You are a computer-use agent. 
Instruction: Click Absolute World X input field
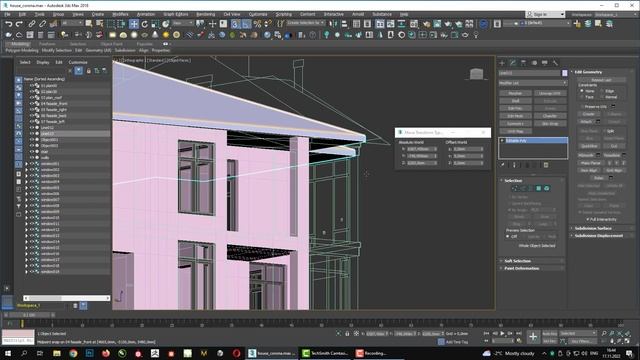421,149
